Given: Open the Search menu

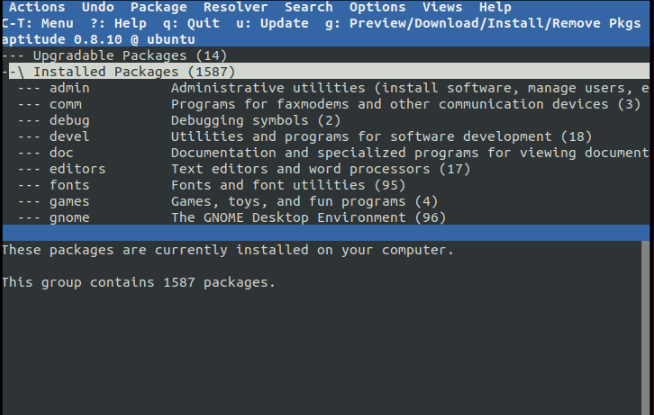Looking at the screenshot, I should [309, 7].
